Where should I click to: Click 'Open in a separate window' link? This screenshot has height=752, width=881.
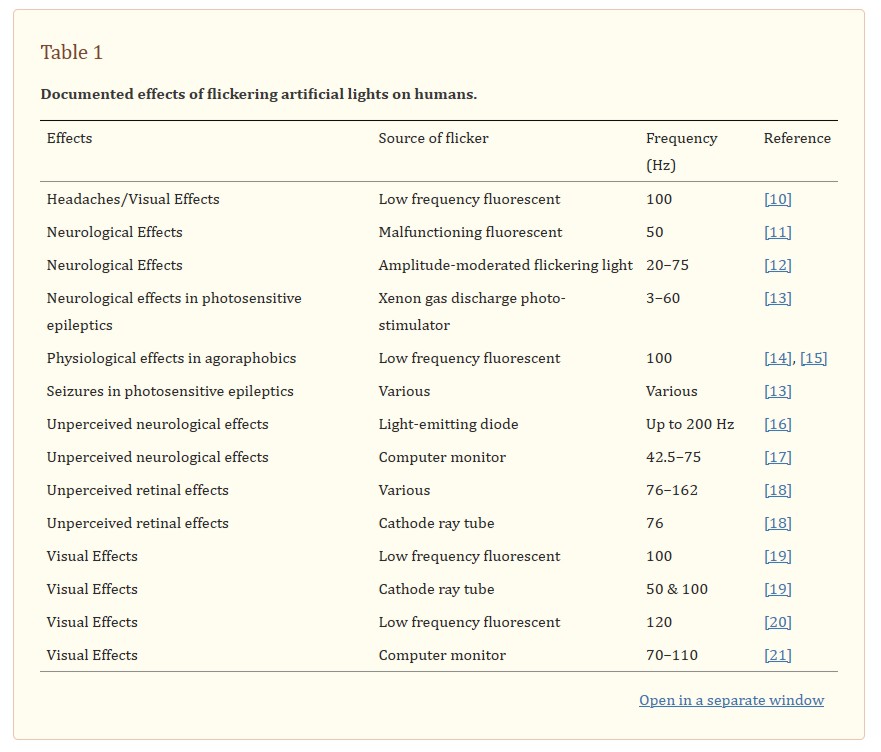coord(732,700)
